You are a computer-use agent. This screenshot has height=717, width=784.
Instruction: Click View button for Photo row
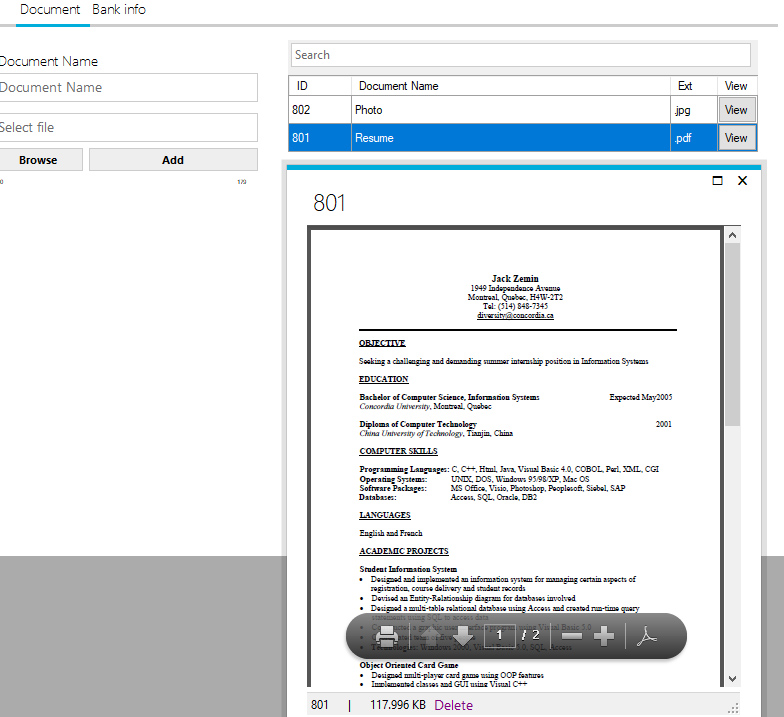[736, 110]
